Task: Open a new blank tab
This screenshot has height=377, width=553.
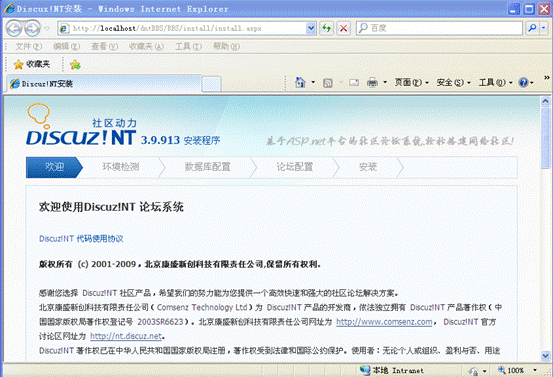Action: click(x=211, y=84)
